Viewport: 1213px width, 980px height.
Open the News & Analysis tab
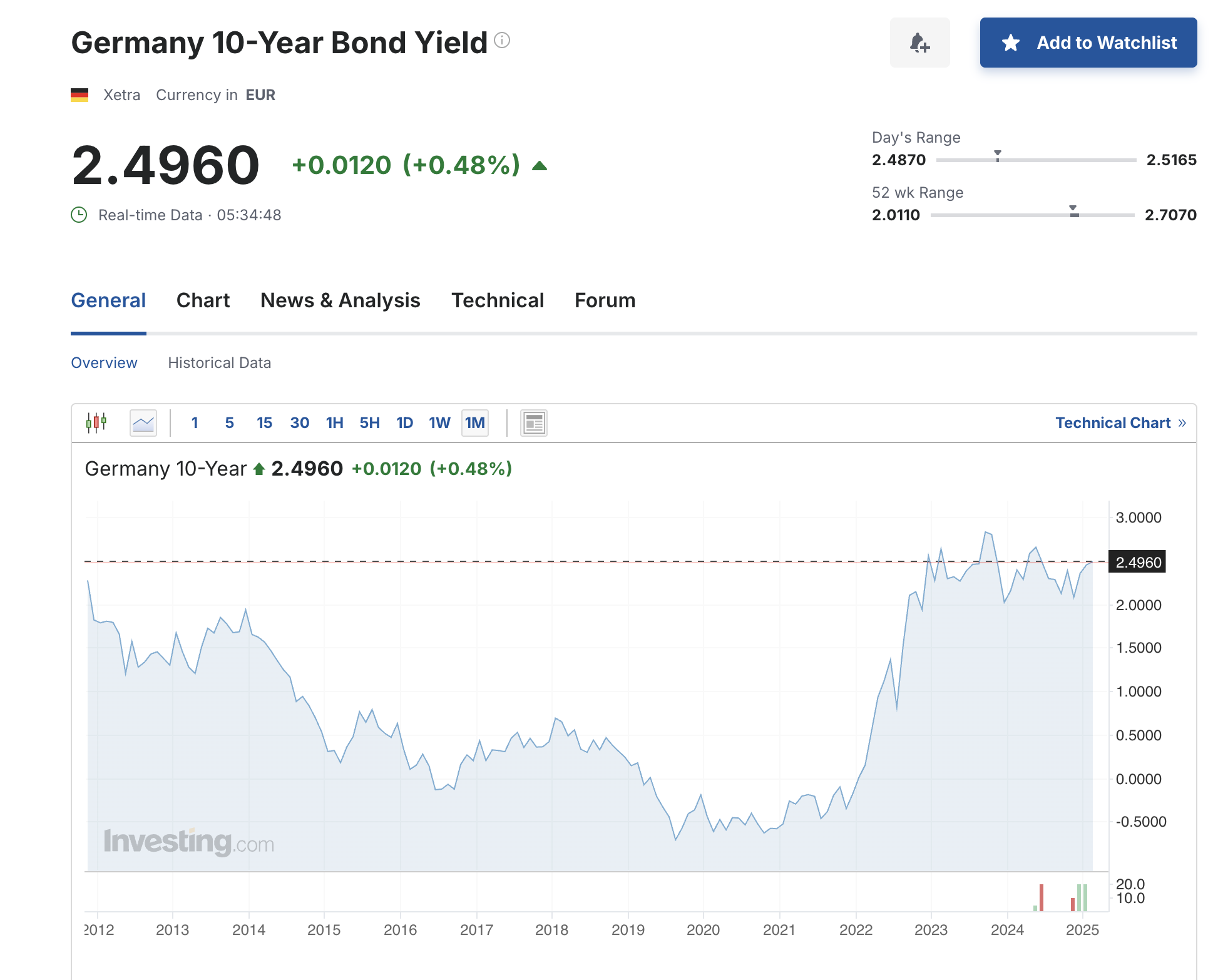[340, 300]
